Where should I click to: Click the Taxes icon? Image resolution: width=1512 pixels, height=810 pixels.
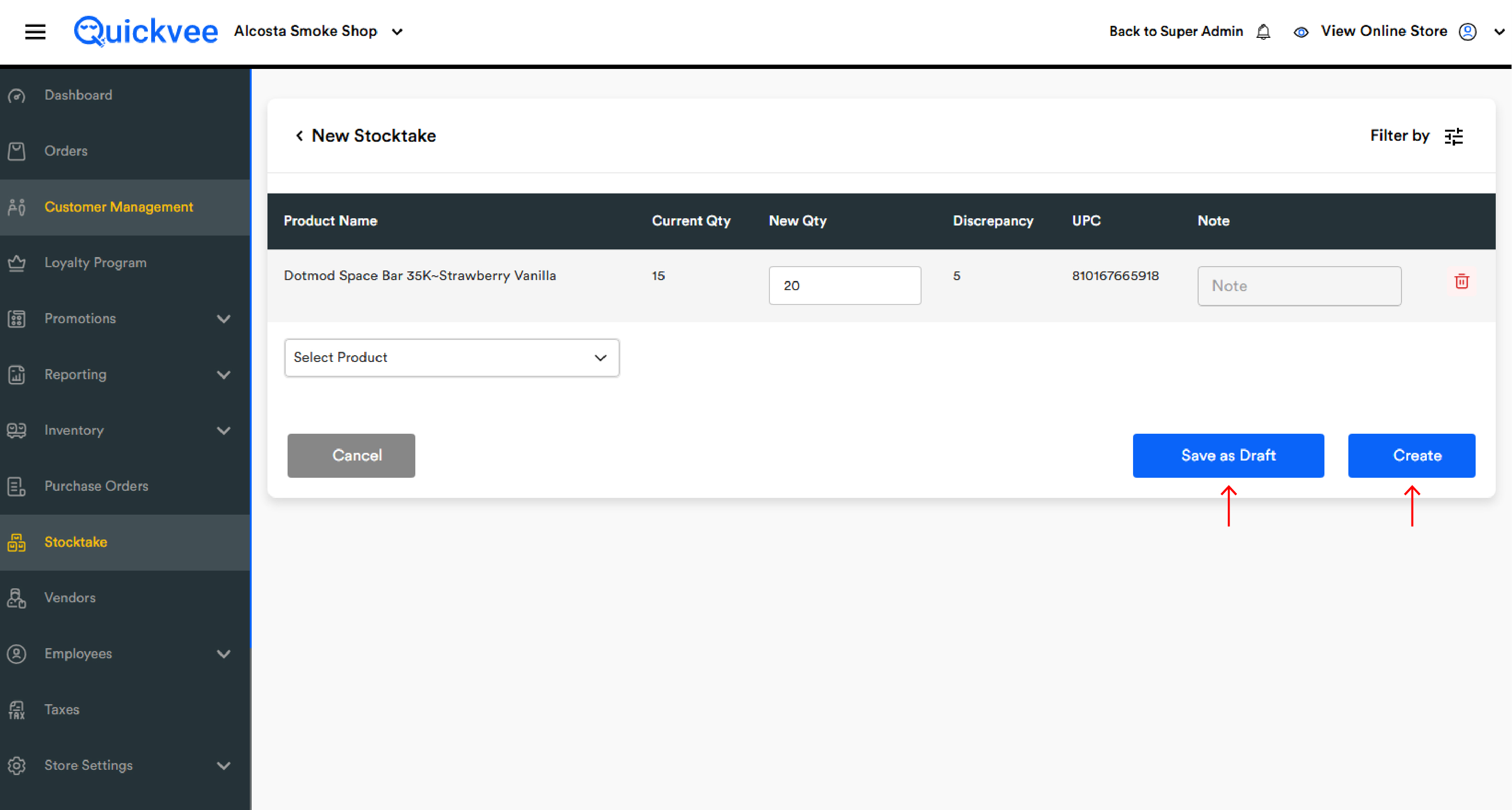tap(16, 709)
